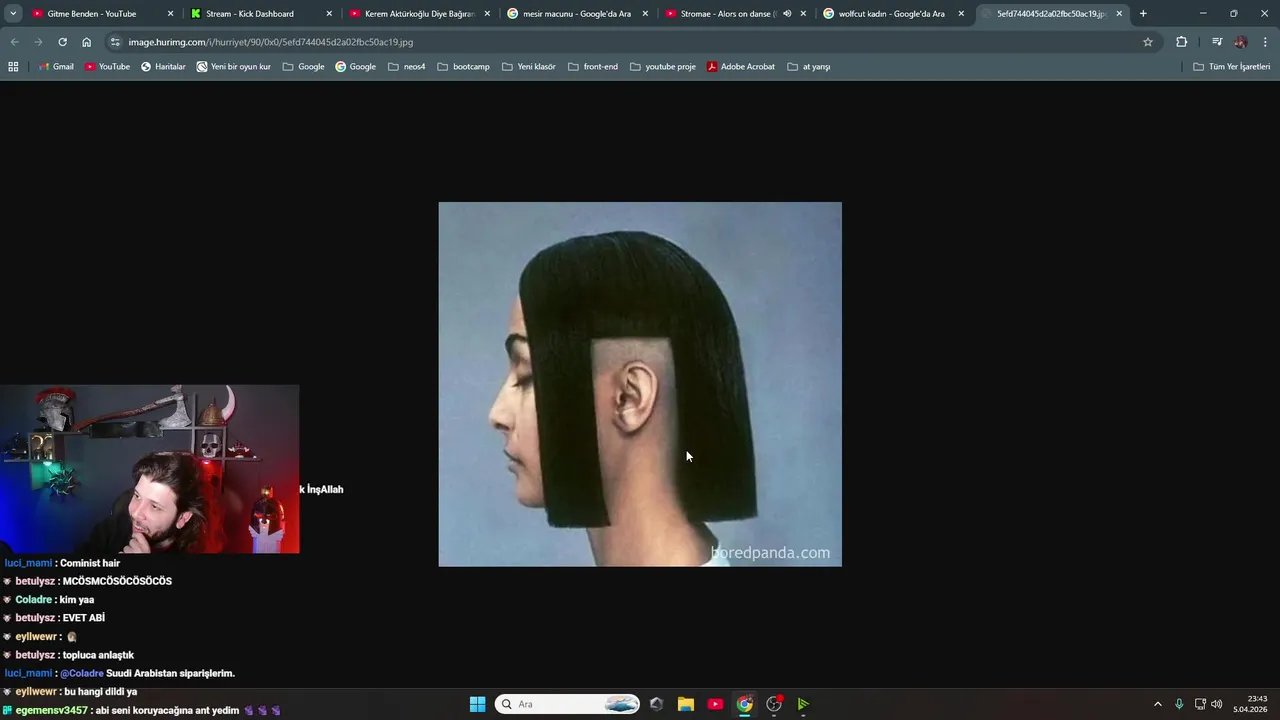
Task: Expand the Google bookmark folder
Action: tap(303, 67)
